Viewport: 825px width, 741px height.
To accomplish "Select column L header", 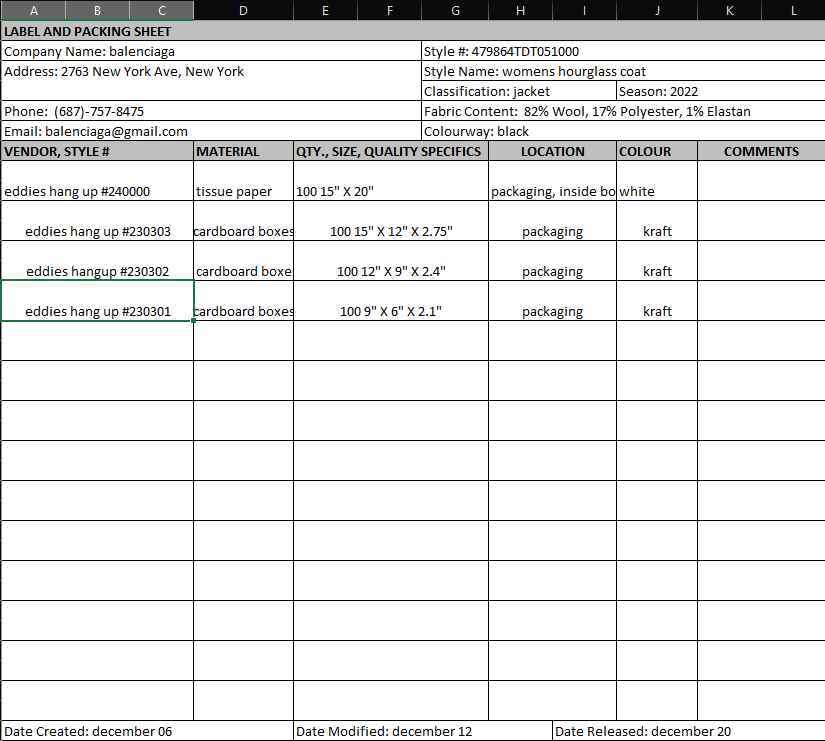I will (793, 10).
